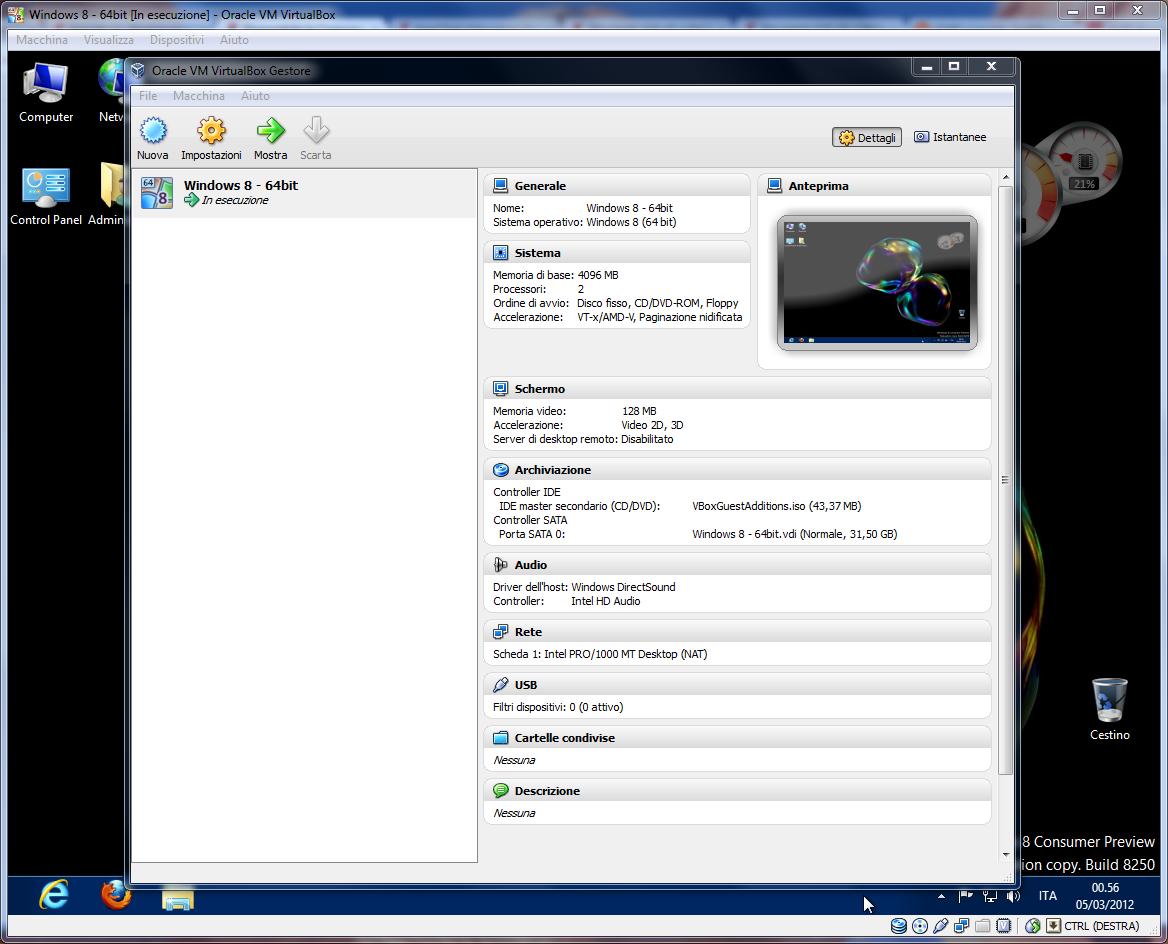The height and width of the screenshot is (944, 1168).
Task: Click the Sistema section chip icon
Action: tap(501, 253)
